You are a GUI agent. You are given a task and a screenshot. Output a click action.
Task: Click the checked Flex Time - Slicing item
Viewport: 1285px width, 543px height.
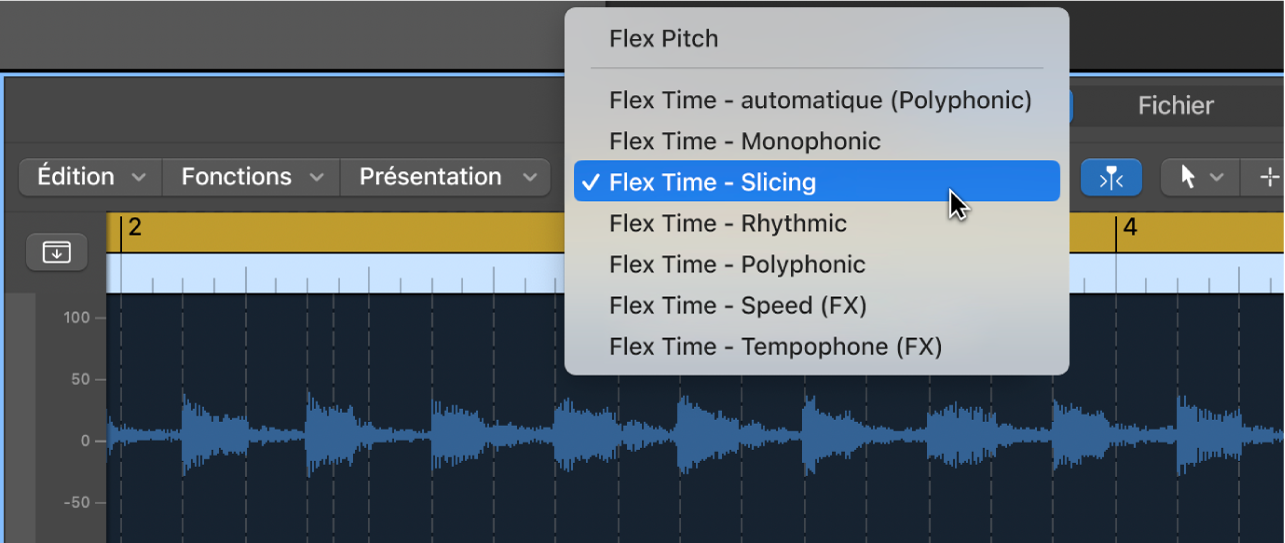pos(712,182)
